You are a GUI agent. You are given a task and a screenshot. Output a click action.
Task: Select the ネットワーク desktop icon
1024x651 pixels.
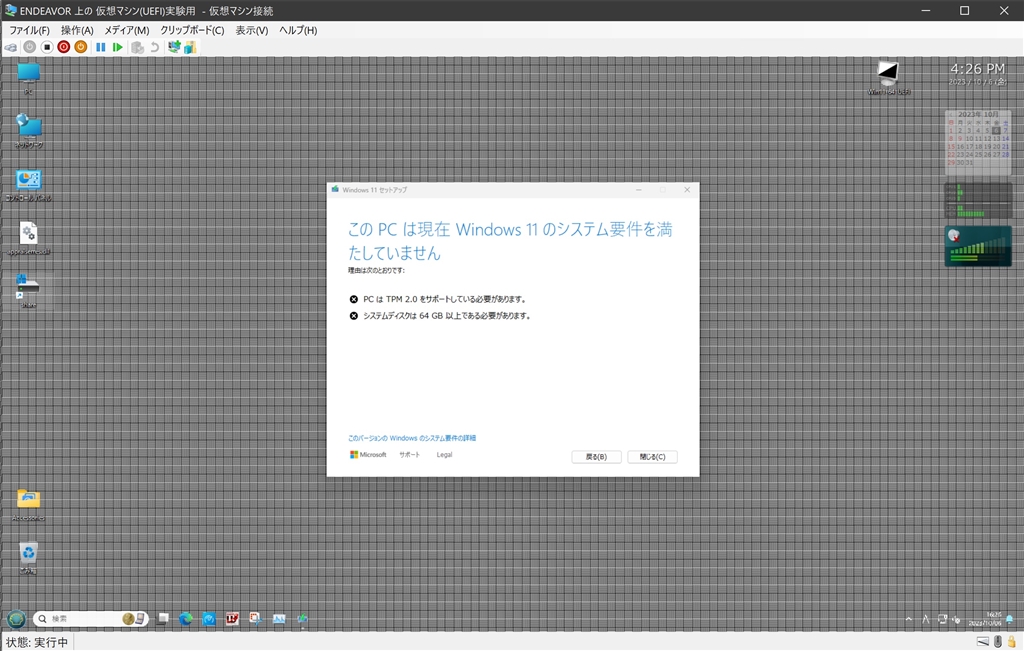pyautogui.click(x=28, y=131)
